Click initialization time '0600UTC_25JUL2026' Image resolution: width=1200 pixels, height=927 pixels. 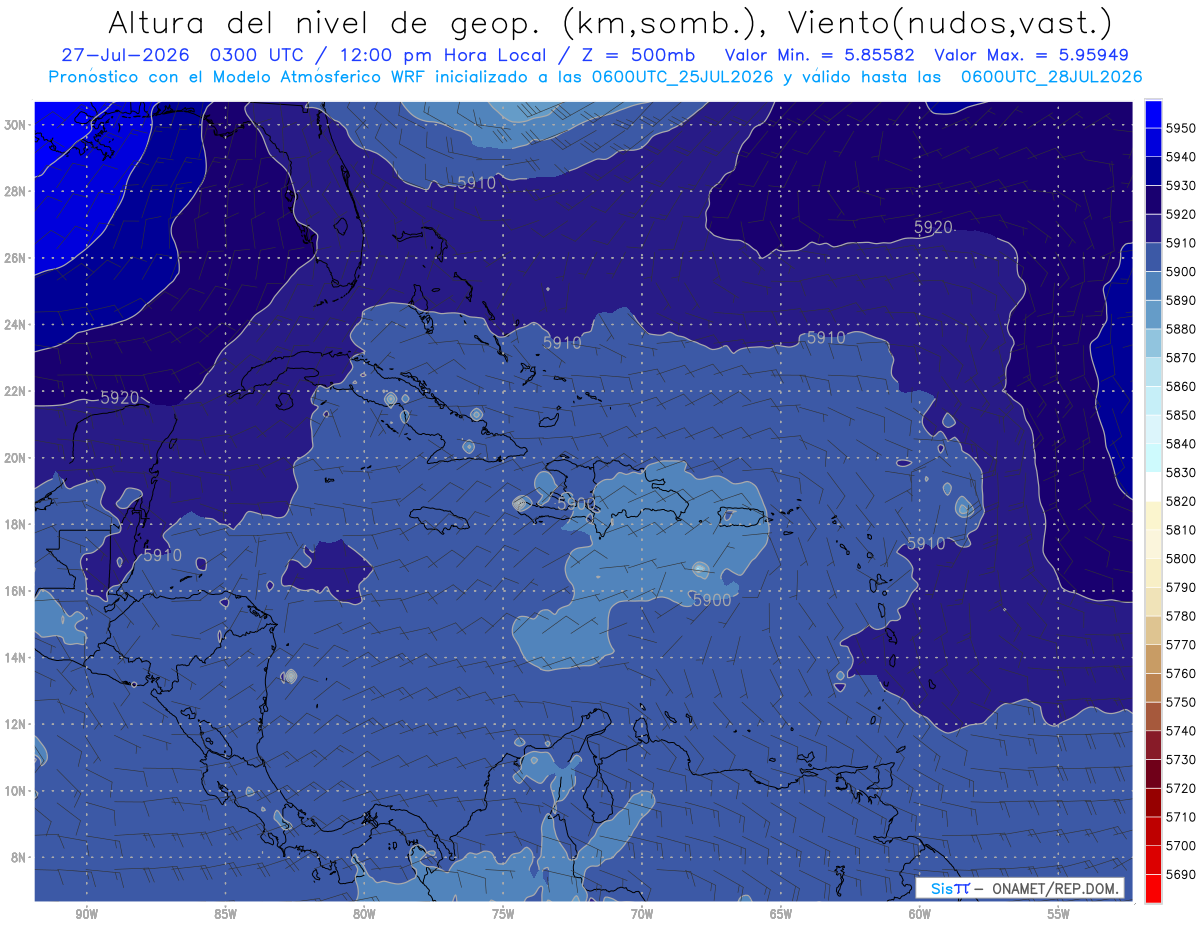pyautogui.click(x=683, y=76)
